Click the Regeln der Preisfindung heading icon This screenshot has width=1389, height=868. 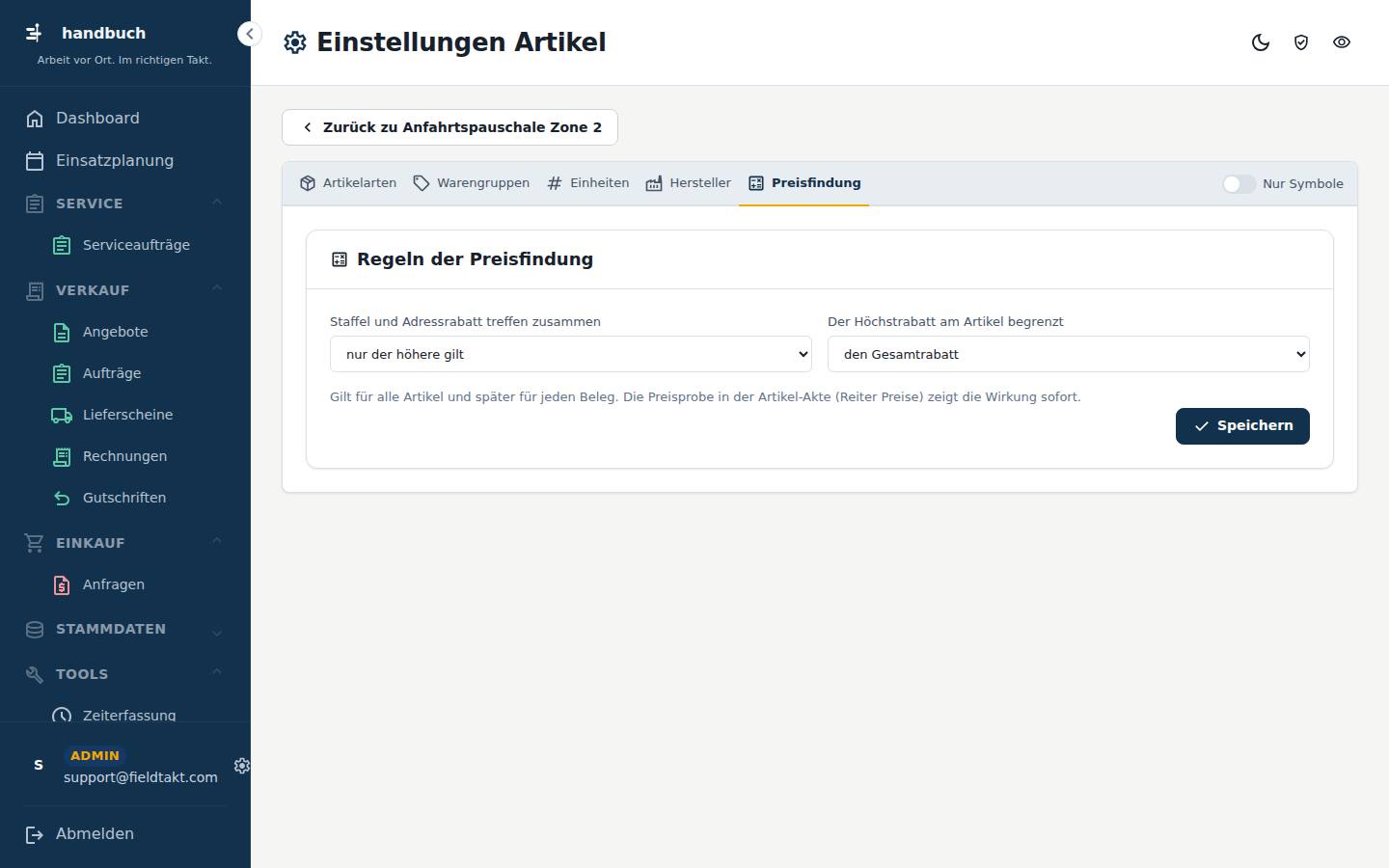click(340, 259)
